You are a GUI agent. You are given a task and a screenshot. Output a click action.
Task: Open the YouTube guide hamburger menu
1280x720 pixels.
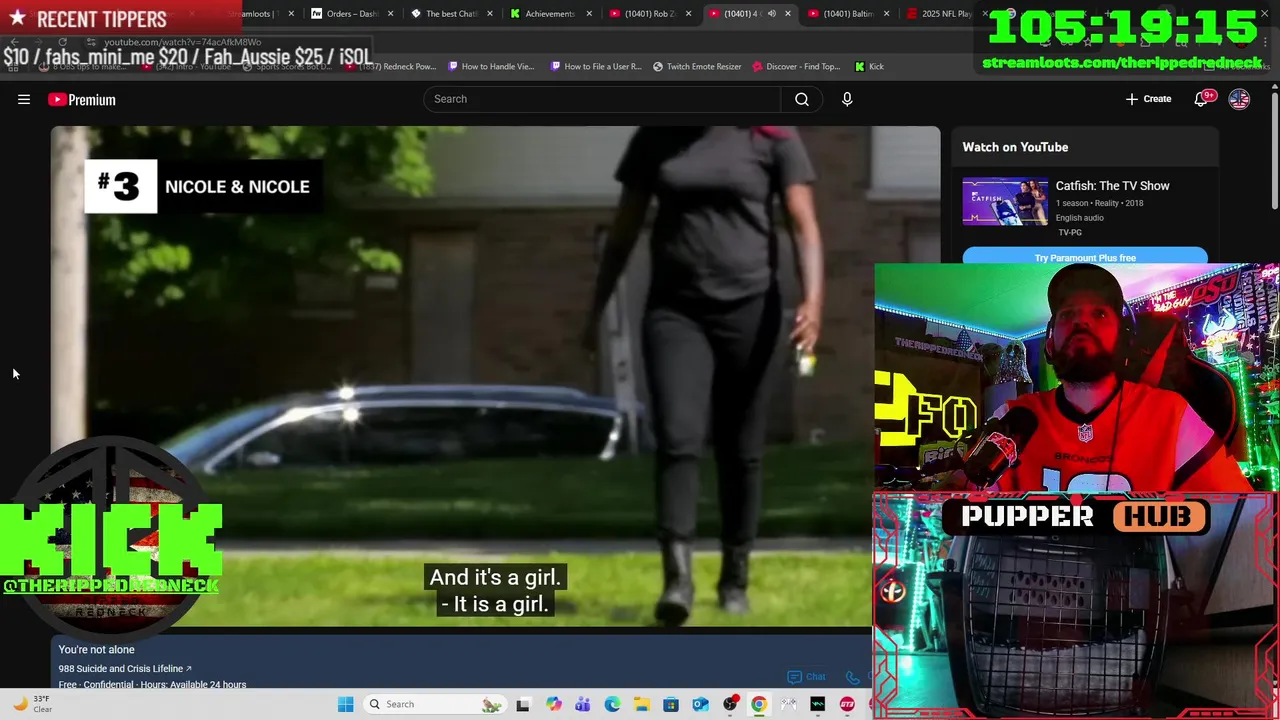pyautogui.click(x=24, y=99)
